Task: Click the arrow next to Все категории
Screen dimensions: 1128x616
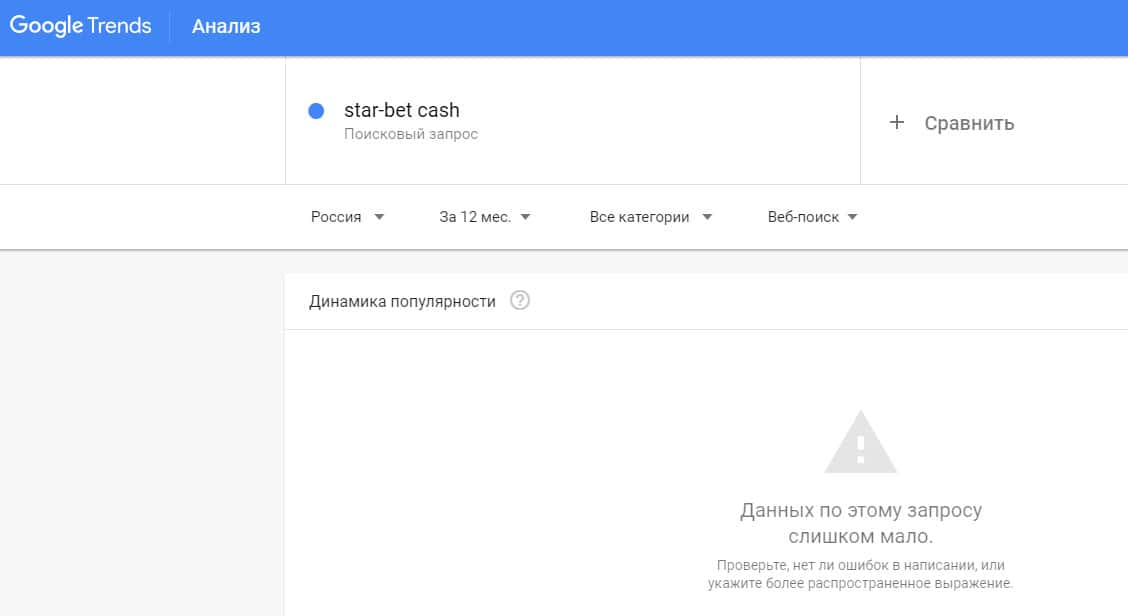Action: click(707, 217)
